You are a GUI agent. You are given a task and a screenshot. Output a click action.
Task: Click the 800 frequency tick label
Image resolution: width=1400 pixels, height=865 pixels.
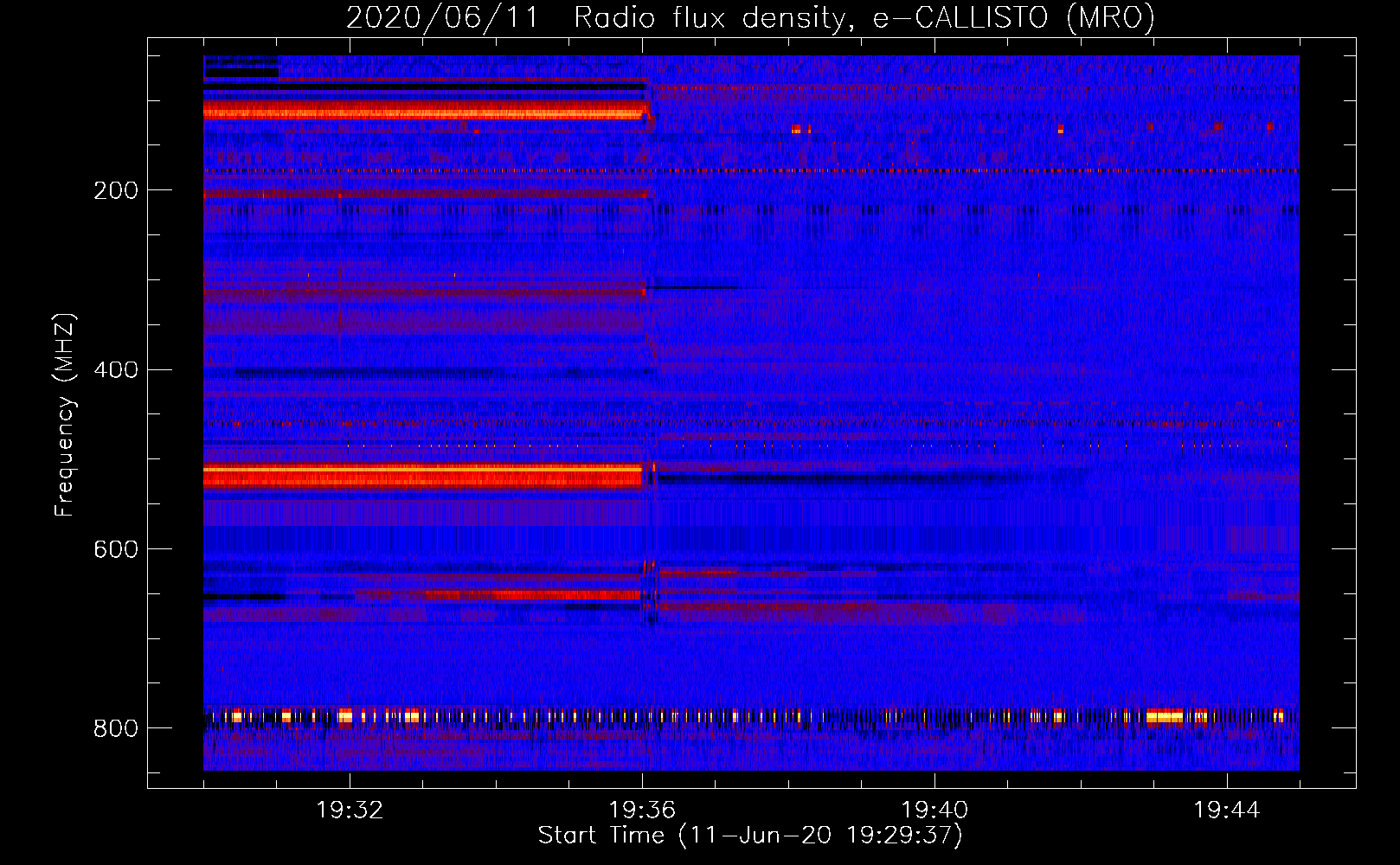coord(116,728)
